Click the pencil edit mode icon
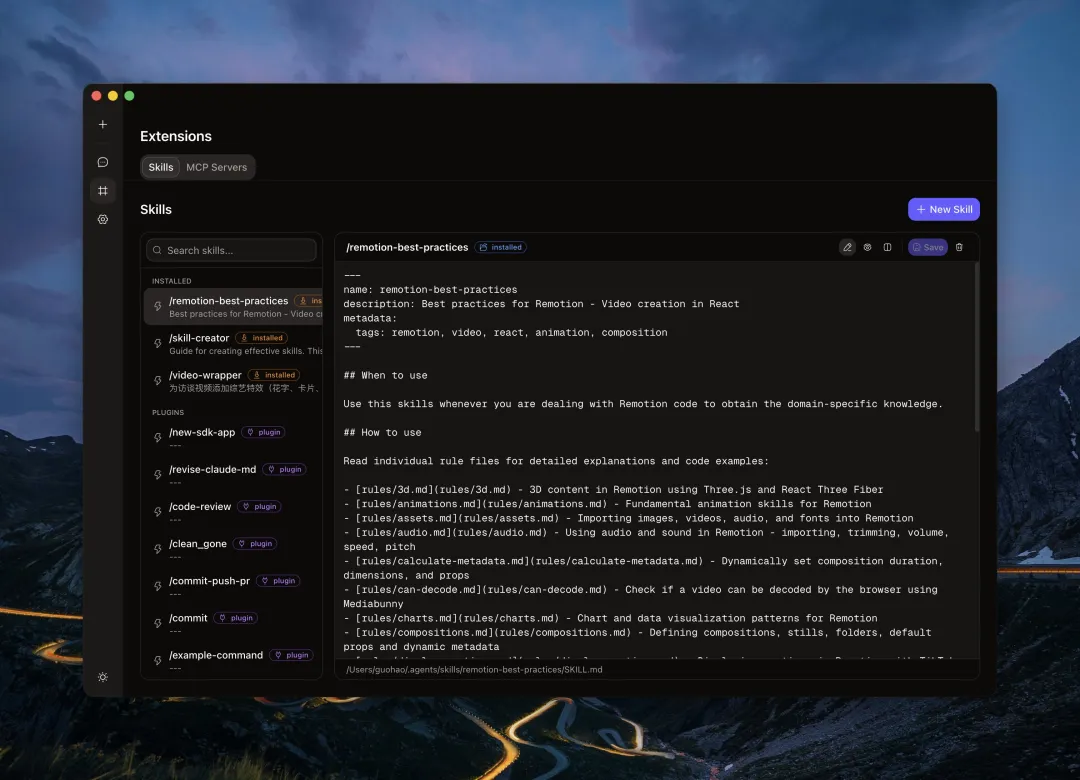Viewport: 1080px width, 780px height. pos(847,247)
